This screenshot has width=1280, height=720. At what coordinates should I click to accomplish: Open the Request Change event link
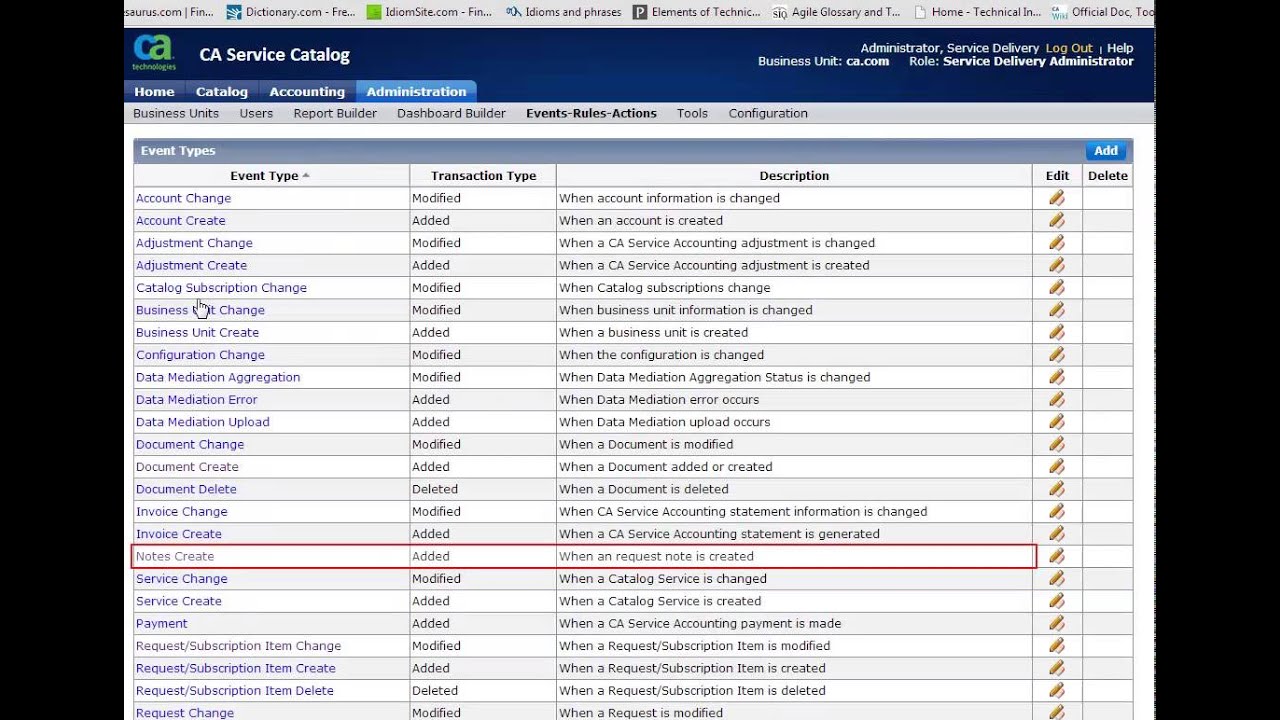point(185,713)
